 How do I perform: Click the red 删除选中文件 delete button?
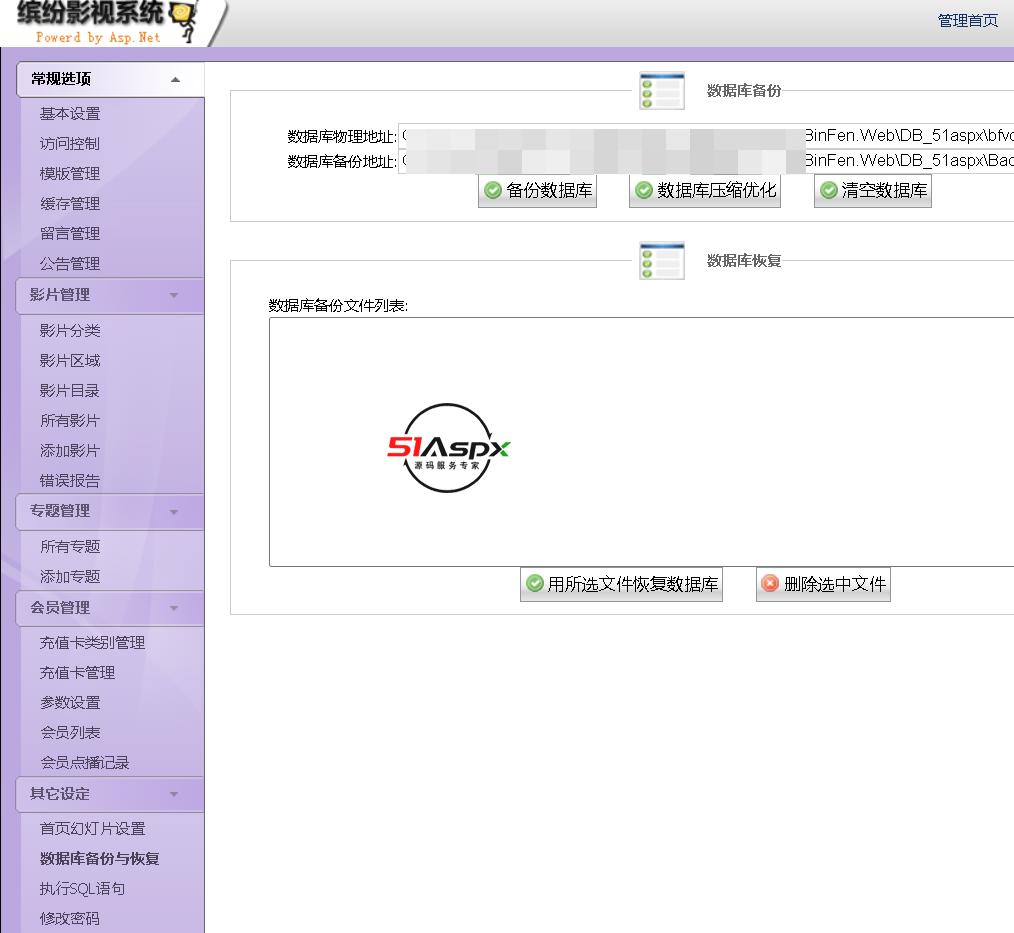point(822,584)
